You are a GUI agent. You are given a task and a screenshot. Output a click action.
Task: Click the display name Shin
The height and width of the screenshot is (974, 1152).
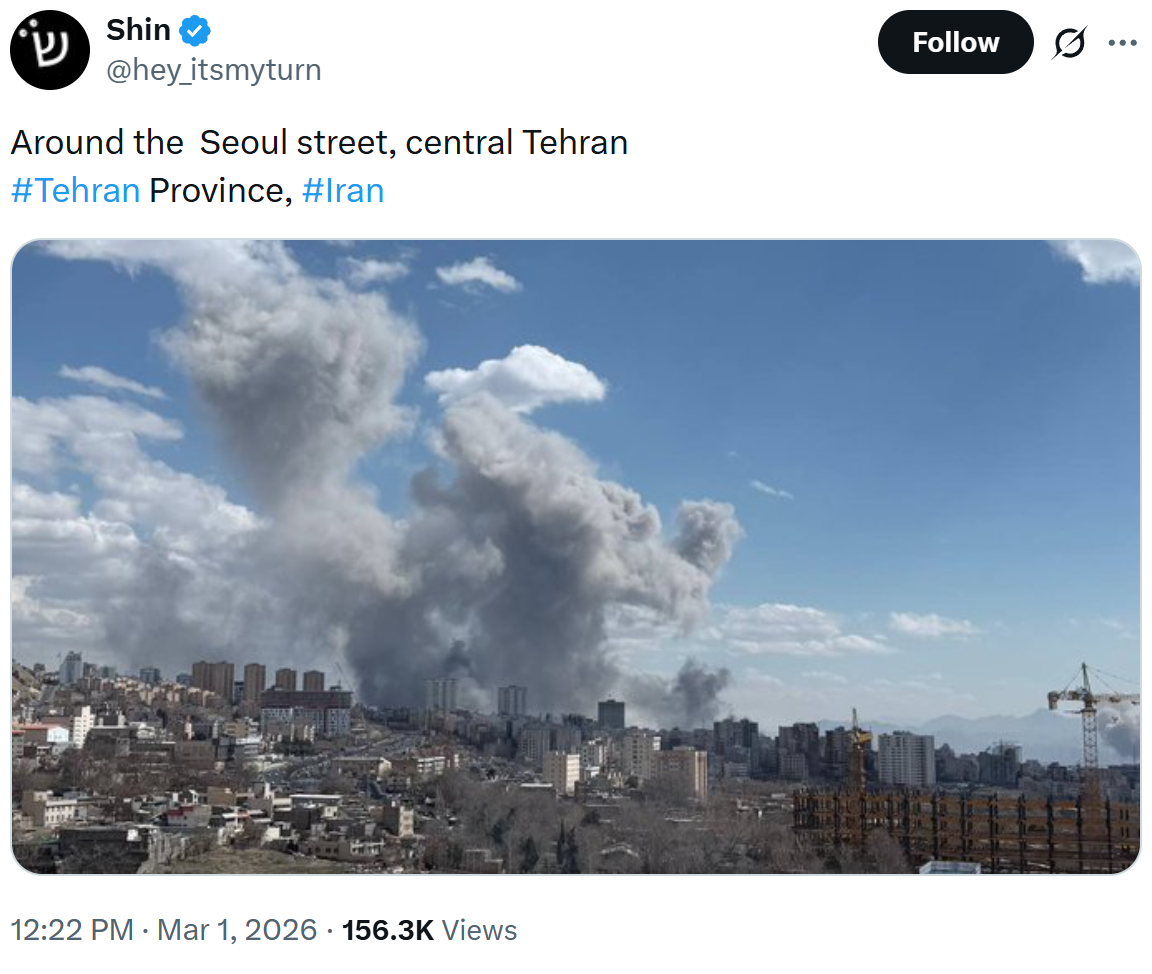138,31
